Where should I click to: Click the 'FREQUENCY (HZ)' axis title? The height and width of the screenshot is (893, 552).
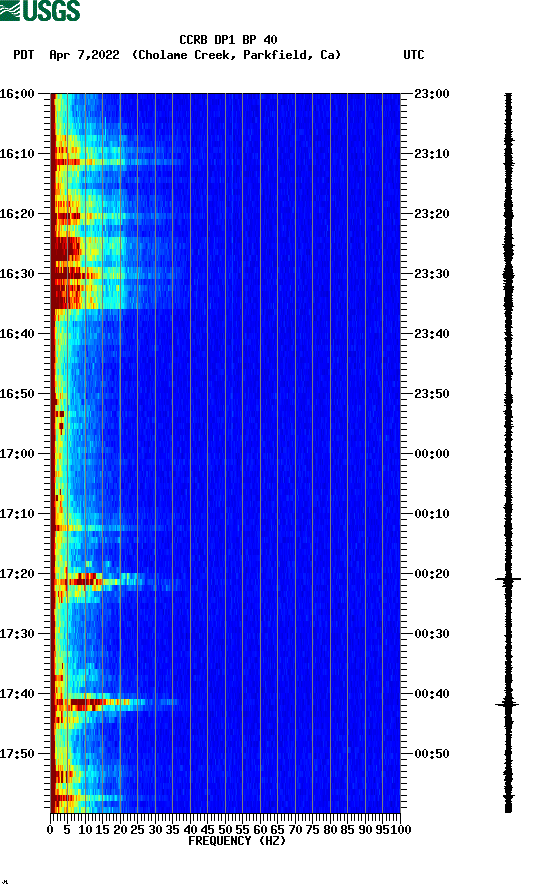point(236,841)
